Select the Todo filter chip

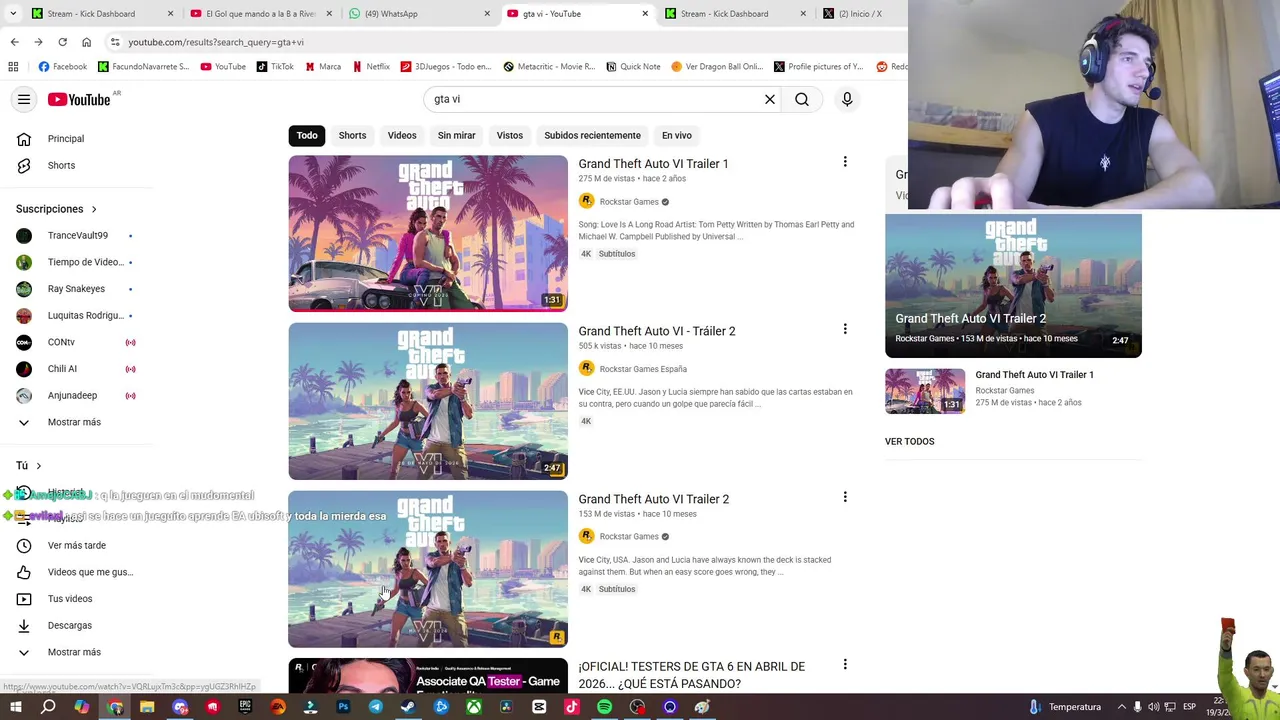pyautogui.click(x=307, y=135)
